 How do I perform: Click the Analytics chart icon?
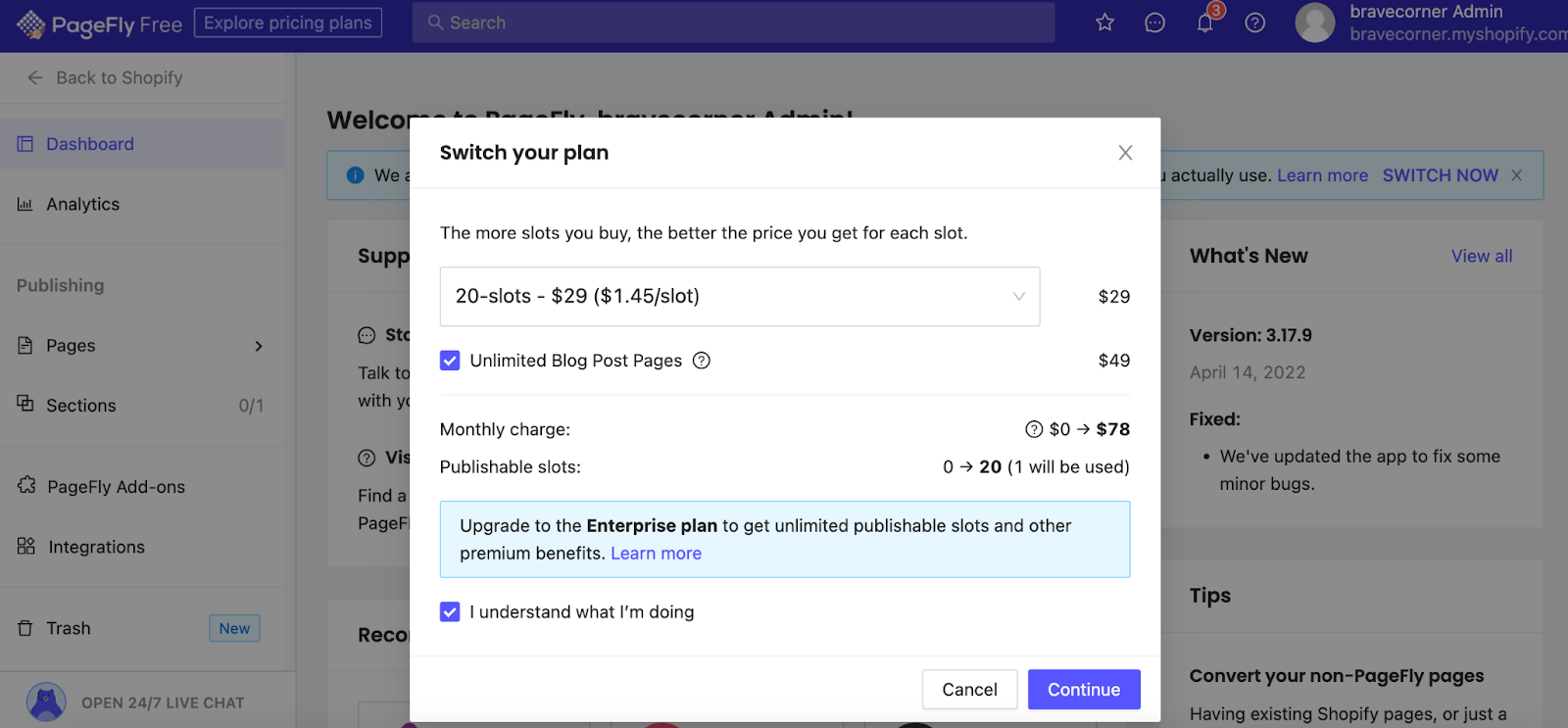(25, 204)
